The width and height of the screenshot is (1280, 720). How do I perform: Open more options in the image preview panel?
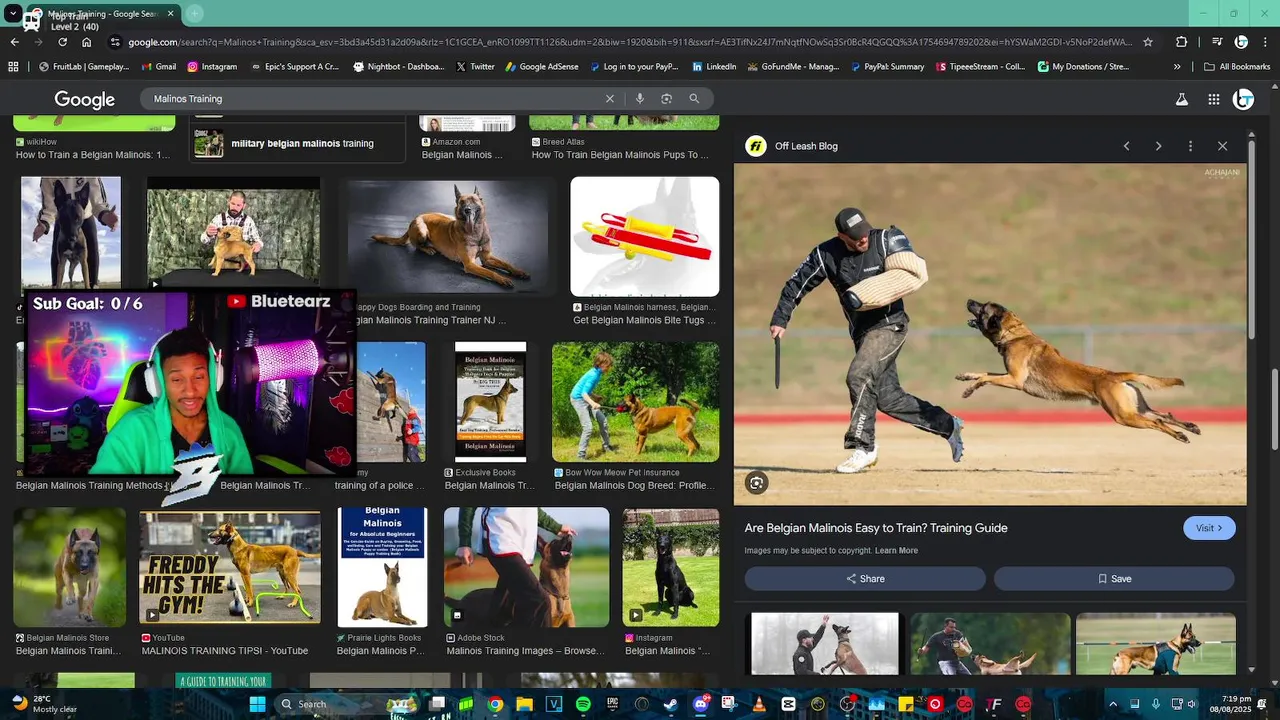tap(1190, 146)
